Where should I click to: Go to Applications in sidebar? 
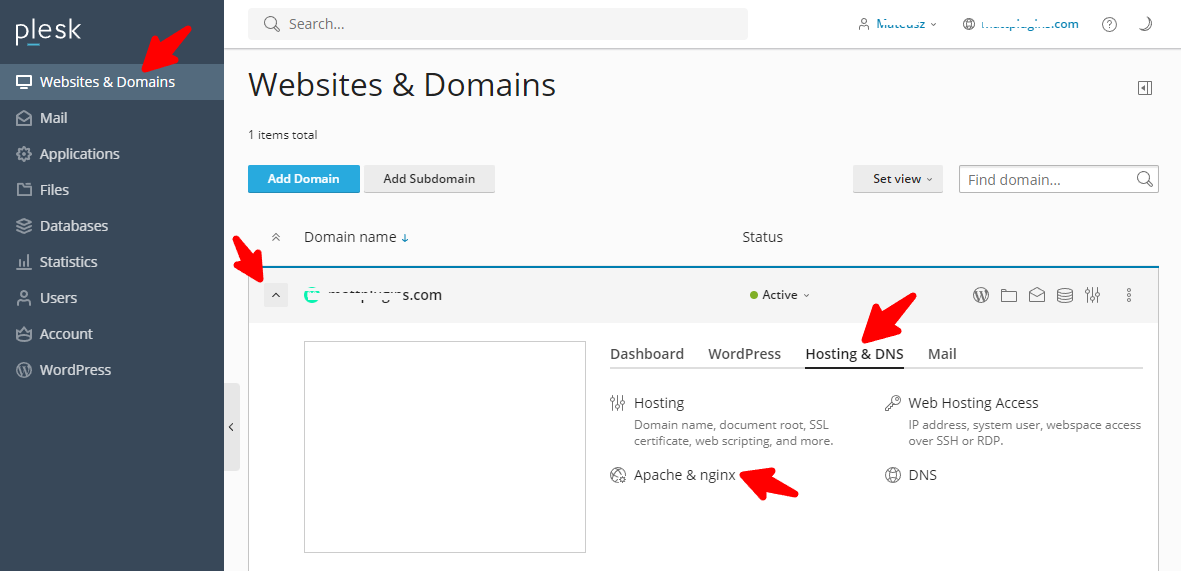[111, 154]
